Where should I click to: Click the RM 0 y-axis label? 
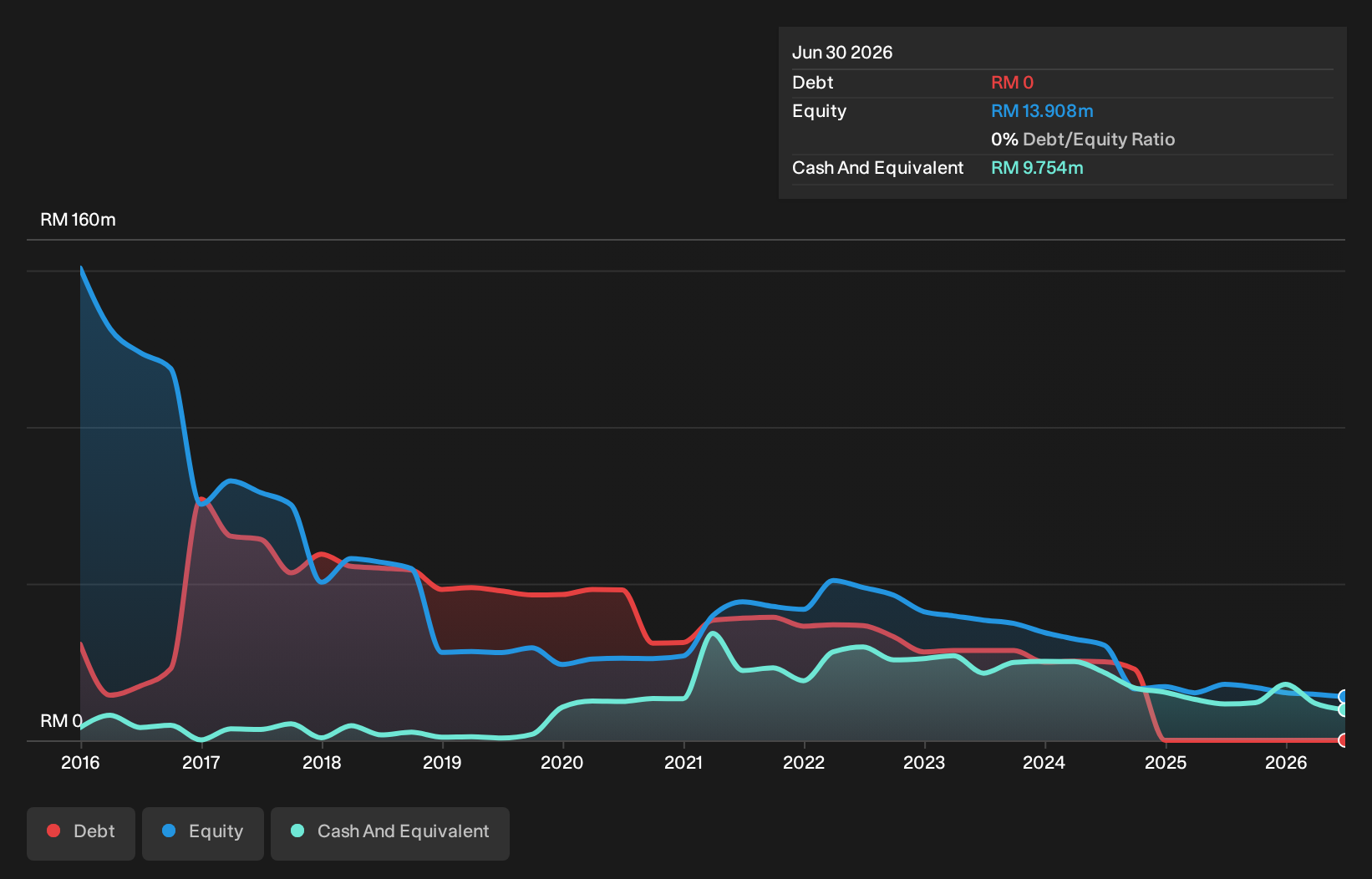pyautogui.click(x=61, y=721)
